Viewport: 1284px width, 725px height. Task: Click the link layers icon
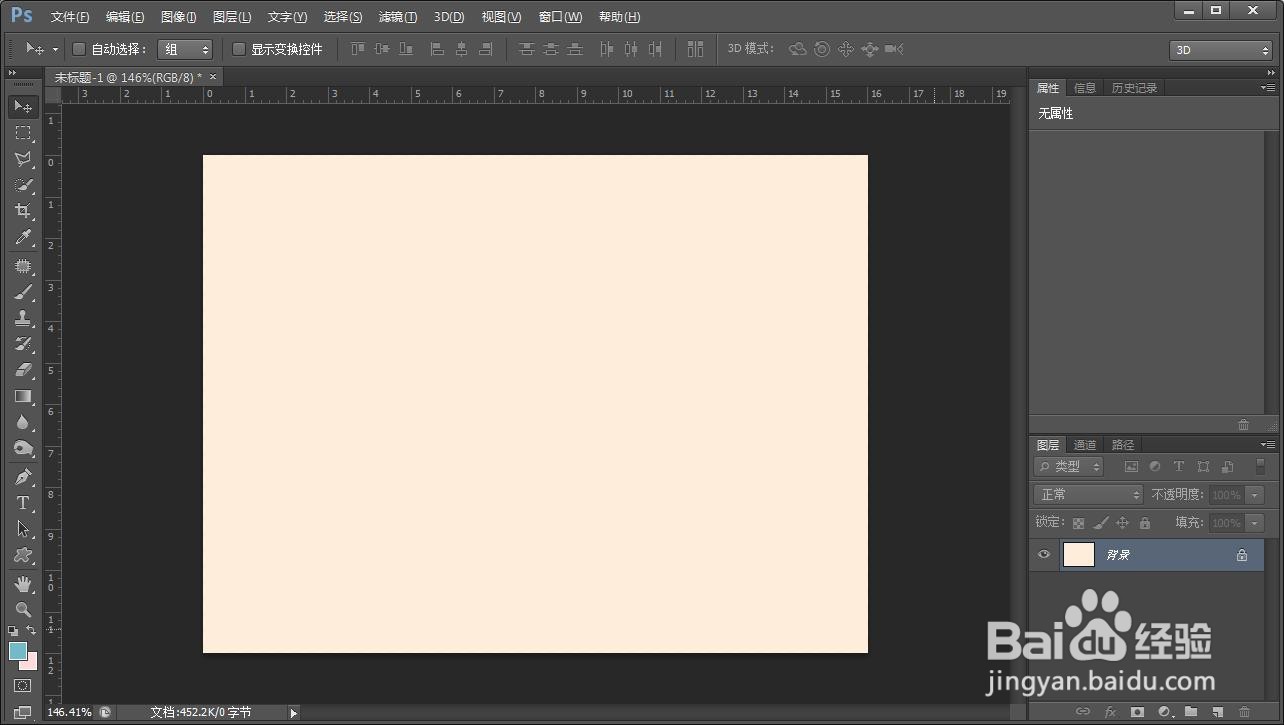[1083, 712]
